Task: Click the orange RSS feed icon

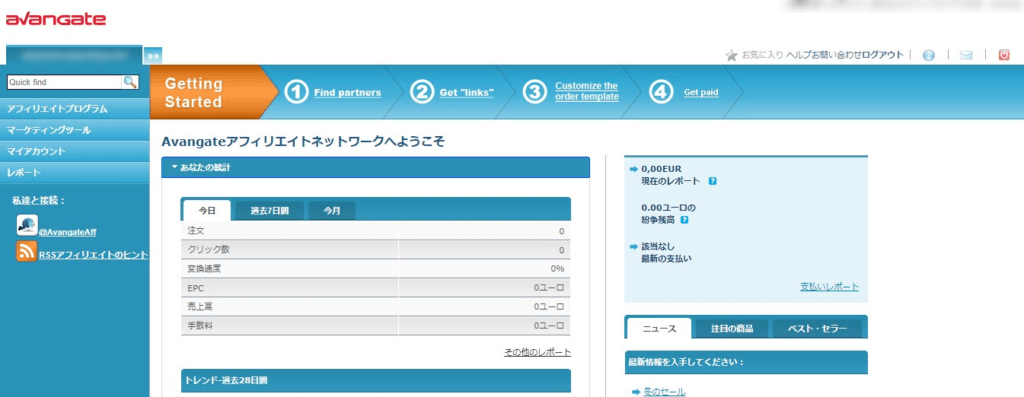Action: pyautogui.click(x=27, y=251)
